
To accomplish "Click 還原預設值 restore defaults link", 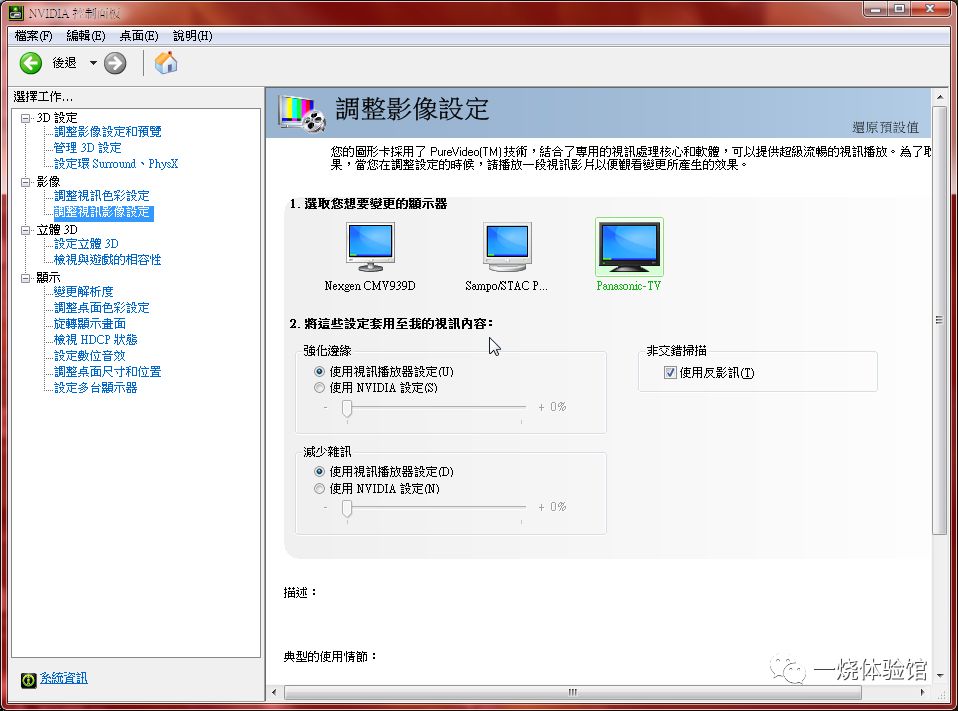I will click(x=885, y=128).
